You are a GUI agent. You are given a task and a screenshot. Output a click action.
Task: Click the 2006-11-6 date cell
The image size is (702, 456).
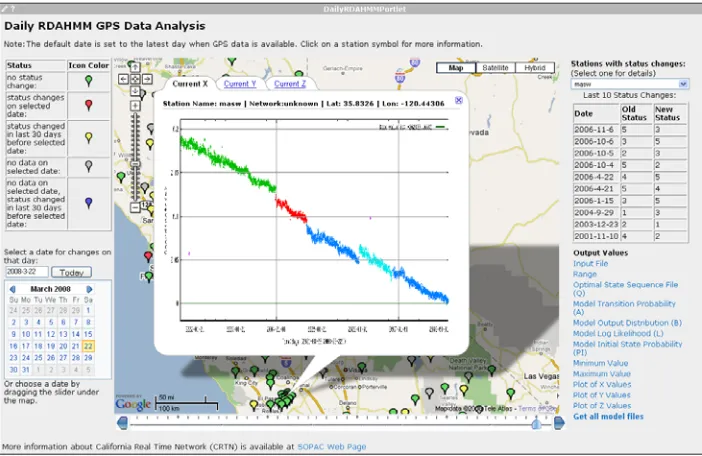coord(596,130)
